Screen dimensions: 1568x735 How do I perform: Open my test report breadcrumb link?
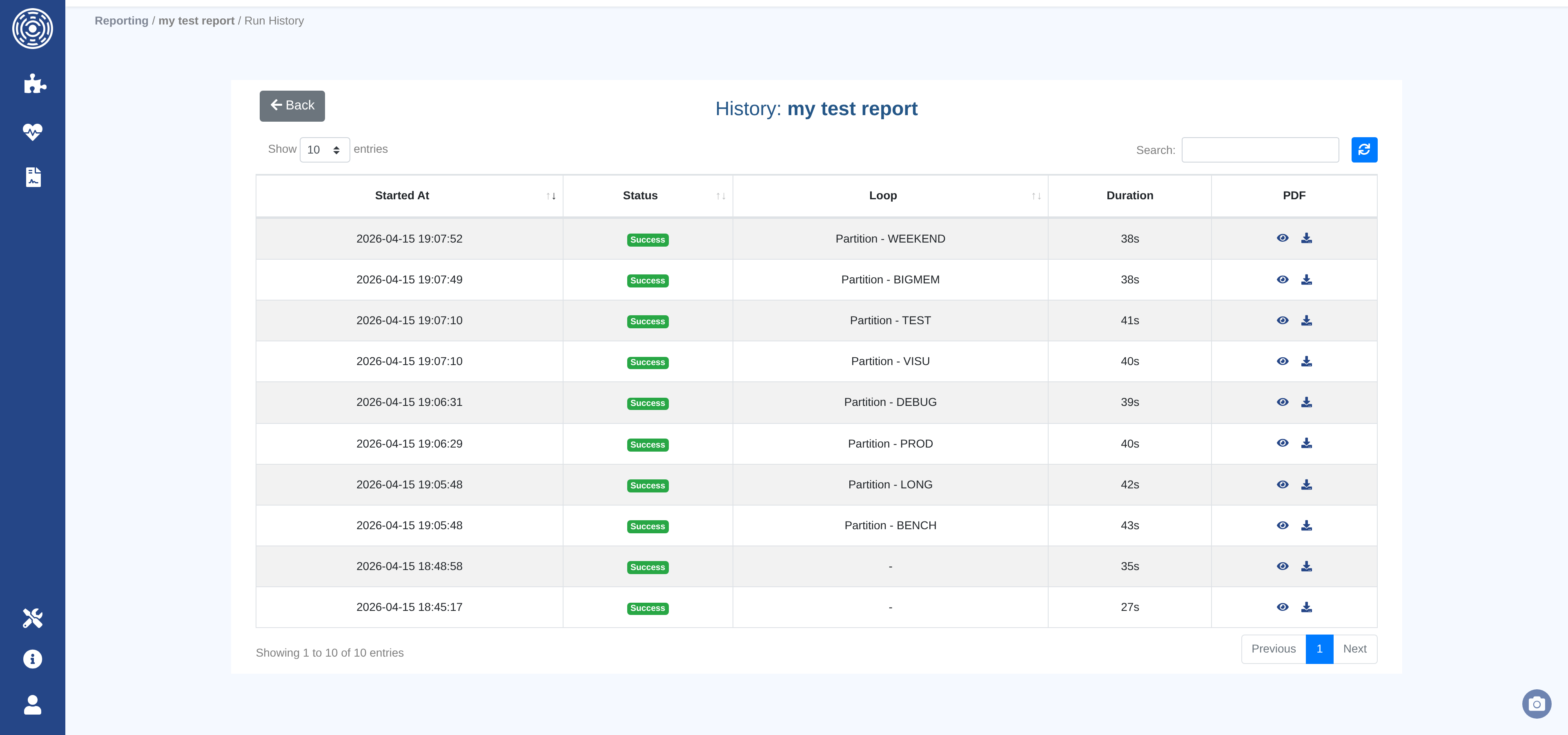(x=196, y=21)
